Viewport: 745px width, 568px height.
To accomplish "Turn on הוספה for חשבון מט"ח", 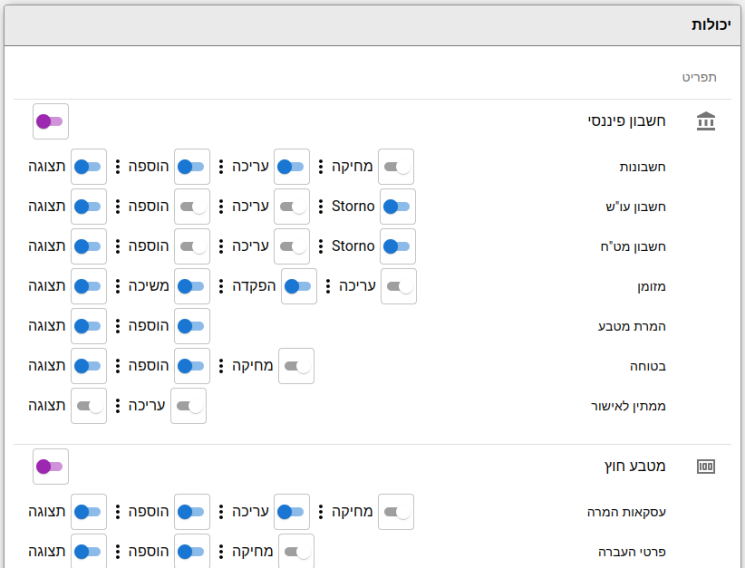I will 192,247.
